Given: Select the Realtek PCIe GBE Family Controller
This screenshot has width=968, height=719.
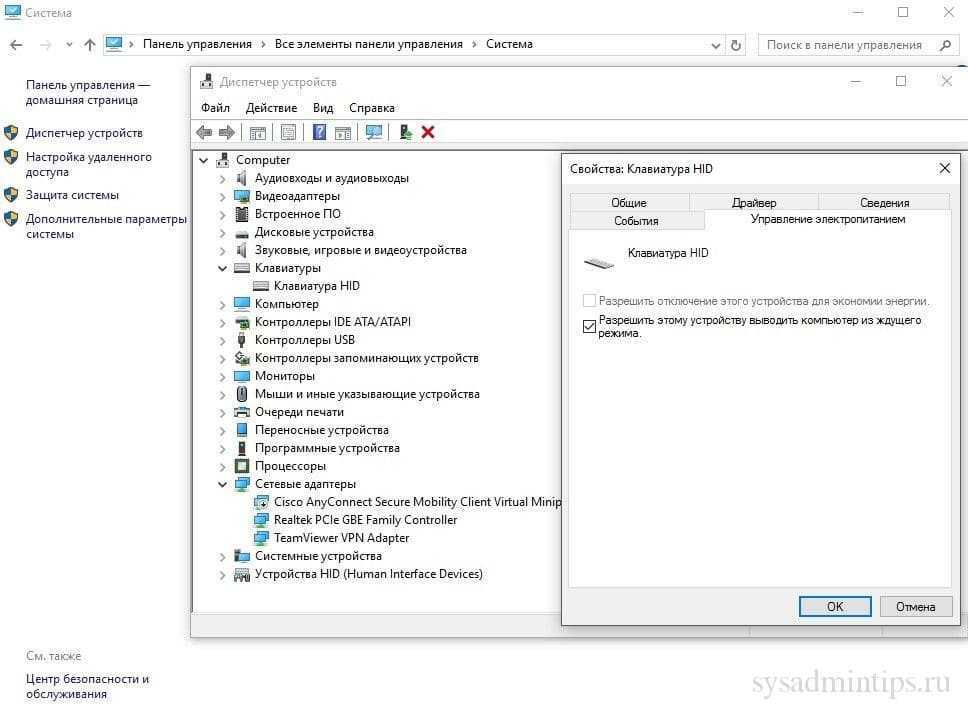Looking at the screenshot, I should coord(365,520).
